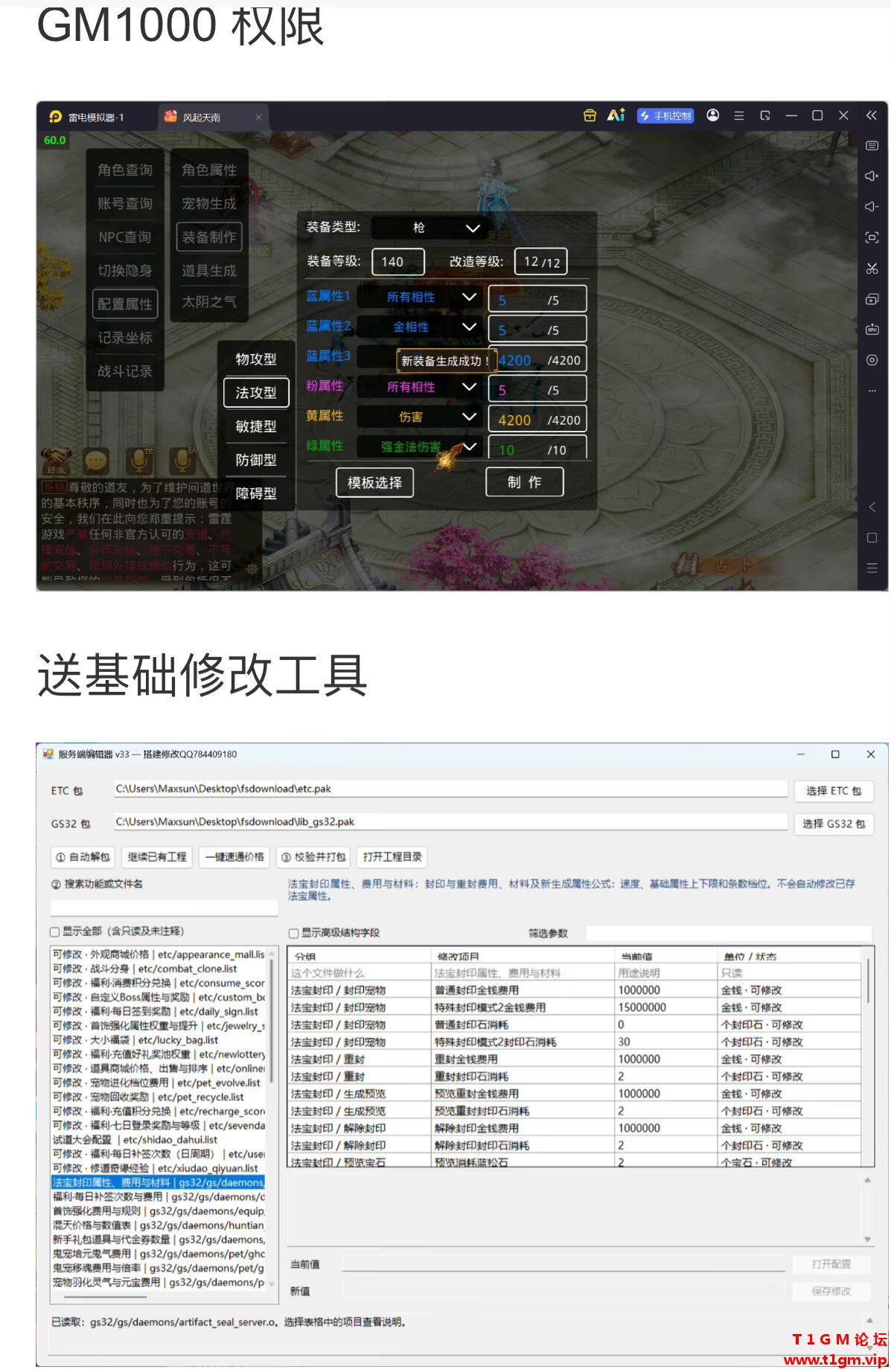Click the 模板选择 button
Screen dimensions: 891x1372
[x=374, y=483]
